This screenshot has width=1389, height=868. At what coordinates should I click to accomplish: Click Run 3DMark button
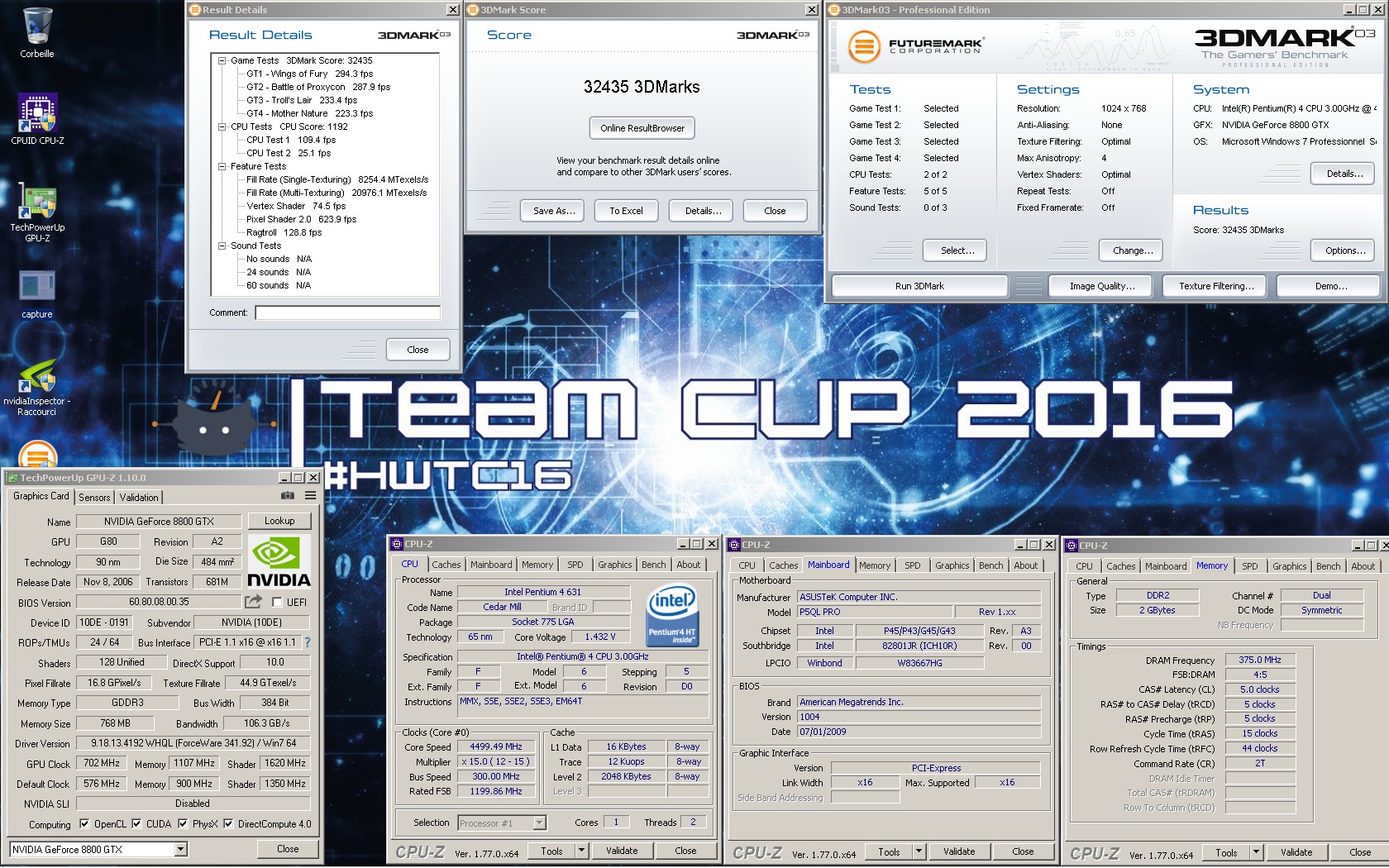pyautogui.click(x=919, y=286)
